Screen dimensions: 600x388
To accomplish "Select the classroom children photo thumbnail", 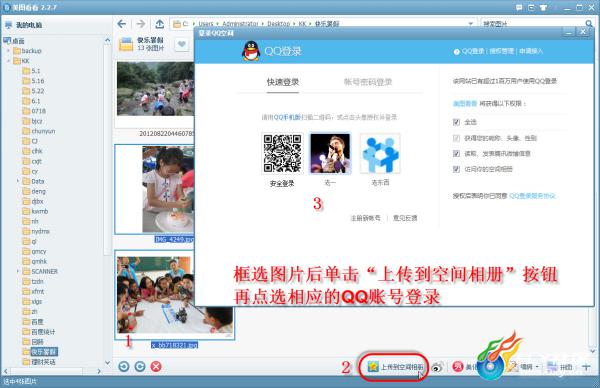I will click(x=174, y=295).
